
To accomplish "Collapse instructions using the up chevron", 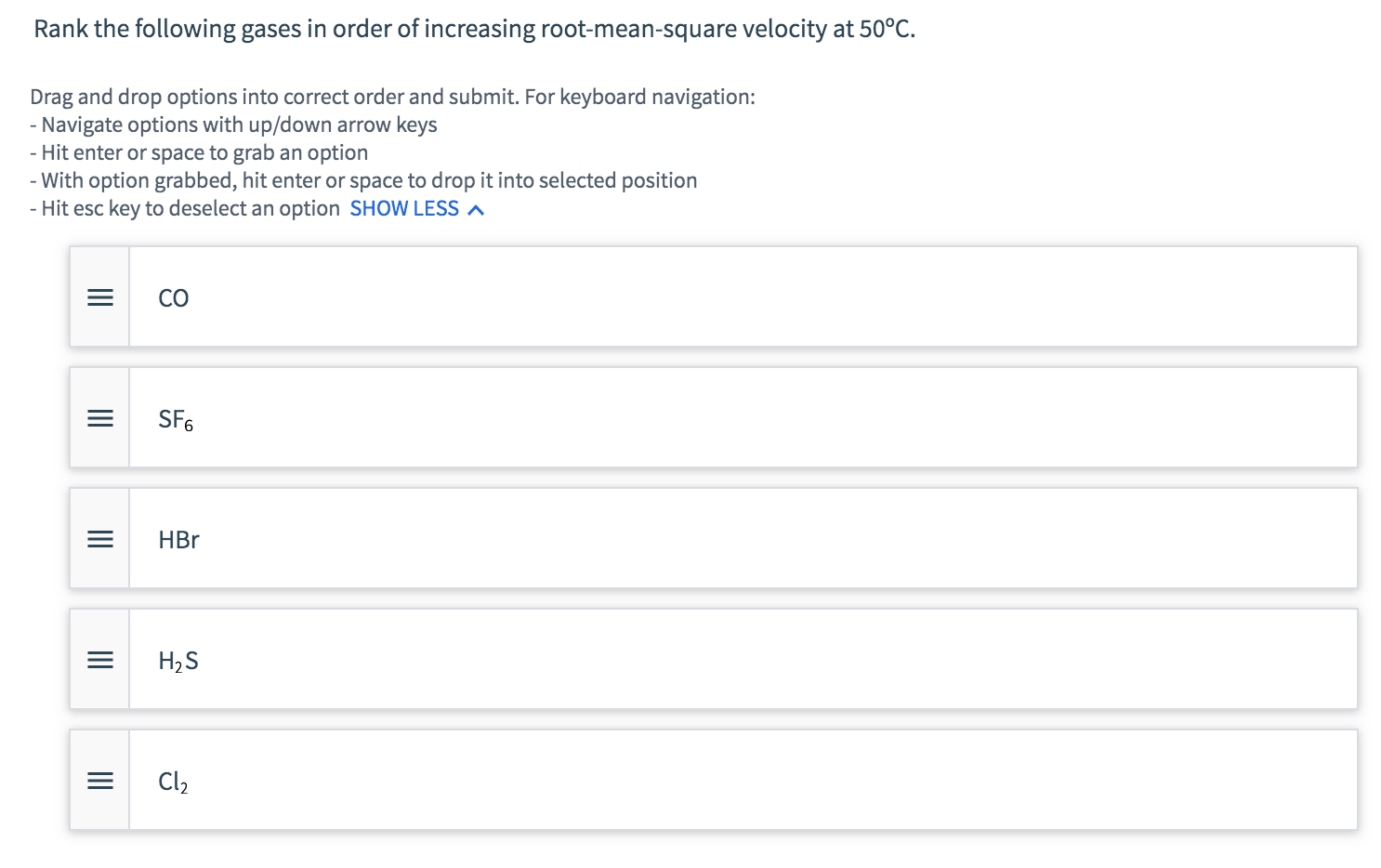I will click(x=476, y=210).
